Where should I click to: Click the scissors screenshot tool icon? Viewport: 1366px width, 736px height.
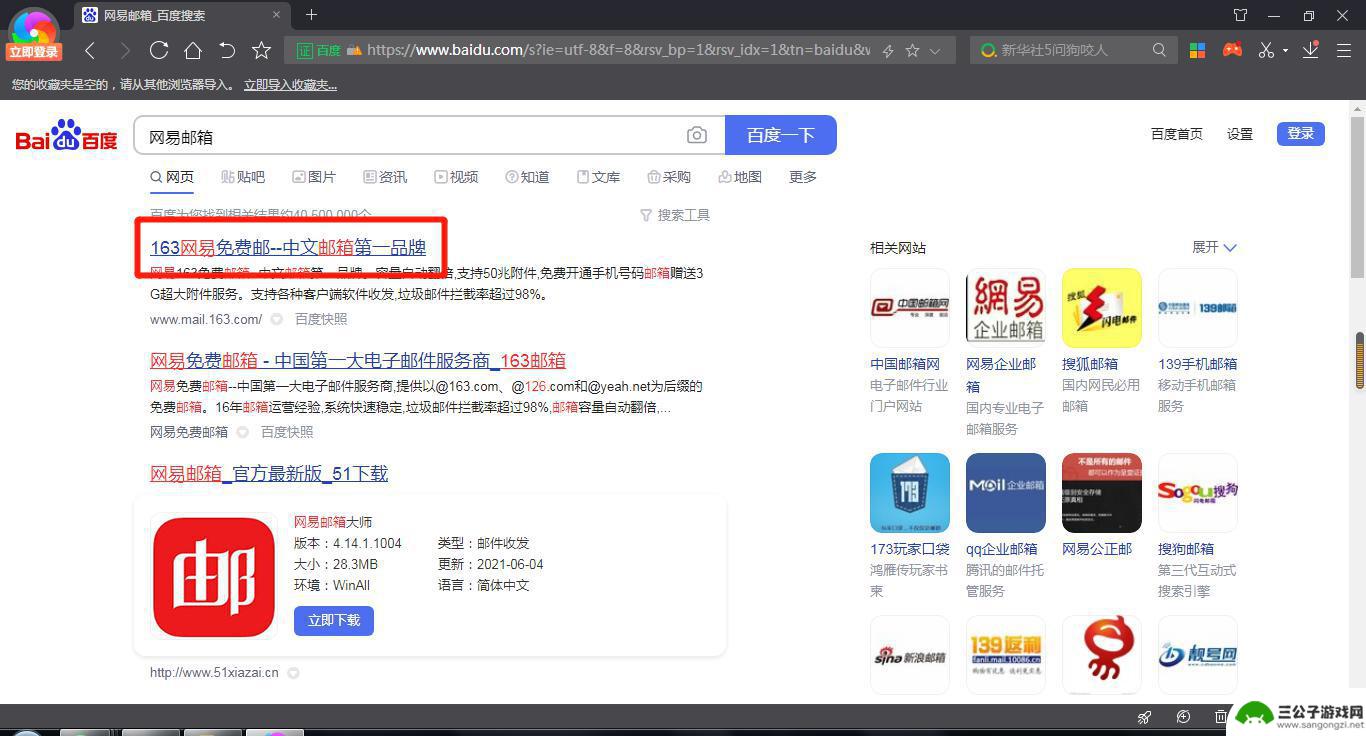pos(1266,50)
